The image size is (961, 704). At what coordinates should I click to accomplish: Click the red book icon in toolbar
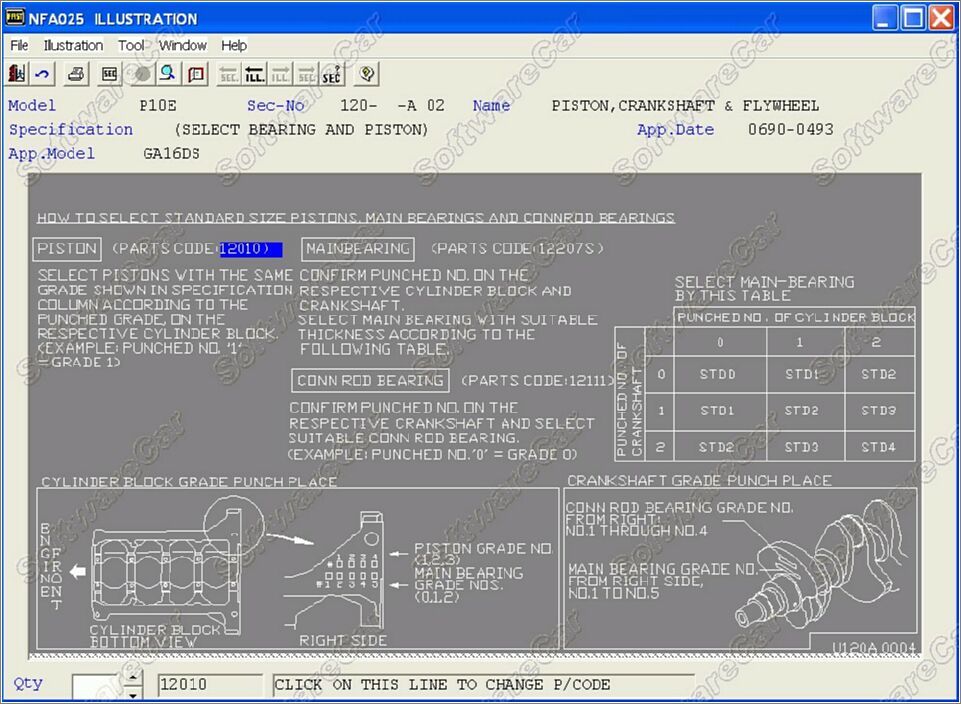[x=196, y=74]
